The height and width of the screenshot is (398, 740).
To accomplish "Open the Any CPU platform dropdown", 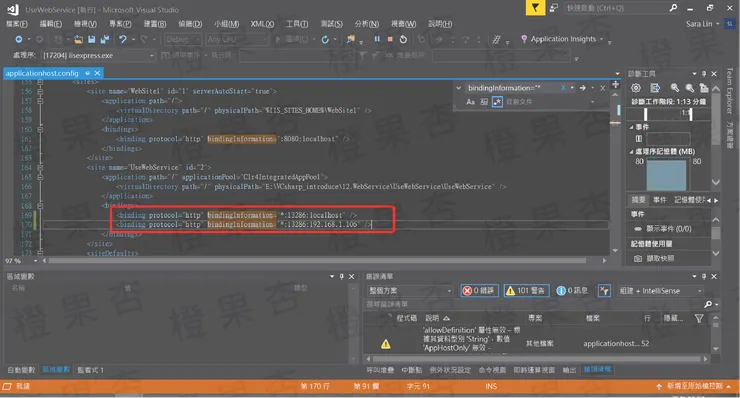I will (237, 39).
